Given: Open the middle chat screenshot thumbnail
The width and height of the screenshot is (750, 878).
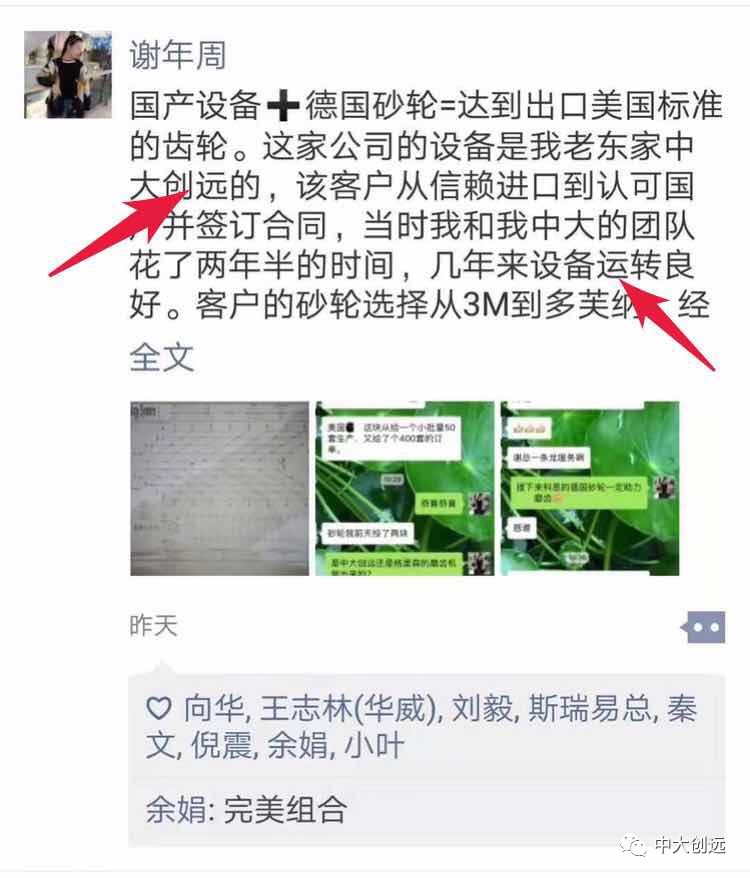Looking at the screenshot, I should pos(404,488).
